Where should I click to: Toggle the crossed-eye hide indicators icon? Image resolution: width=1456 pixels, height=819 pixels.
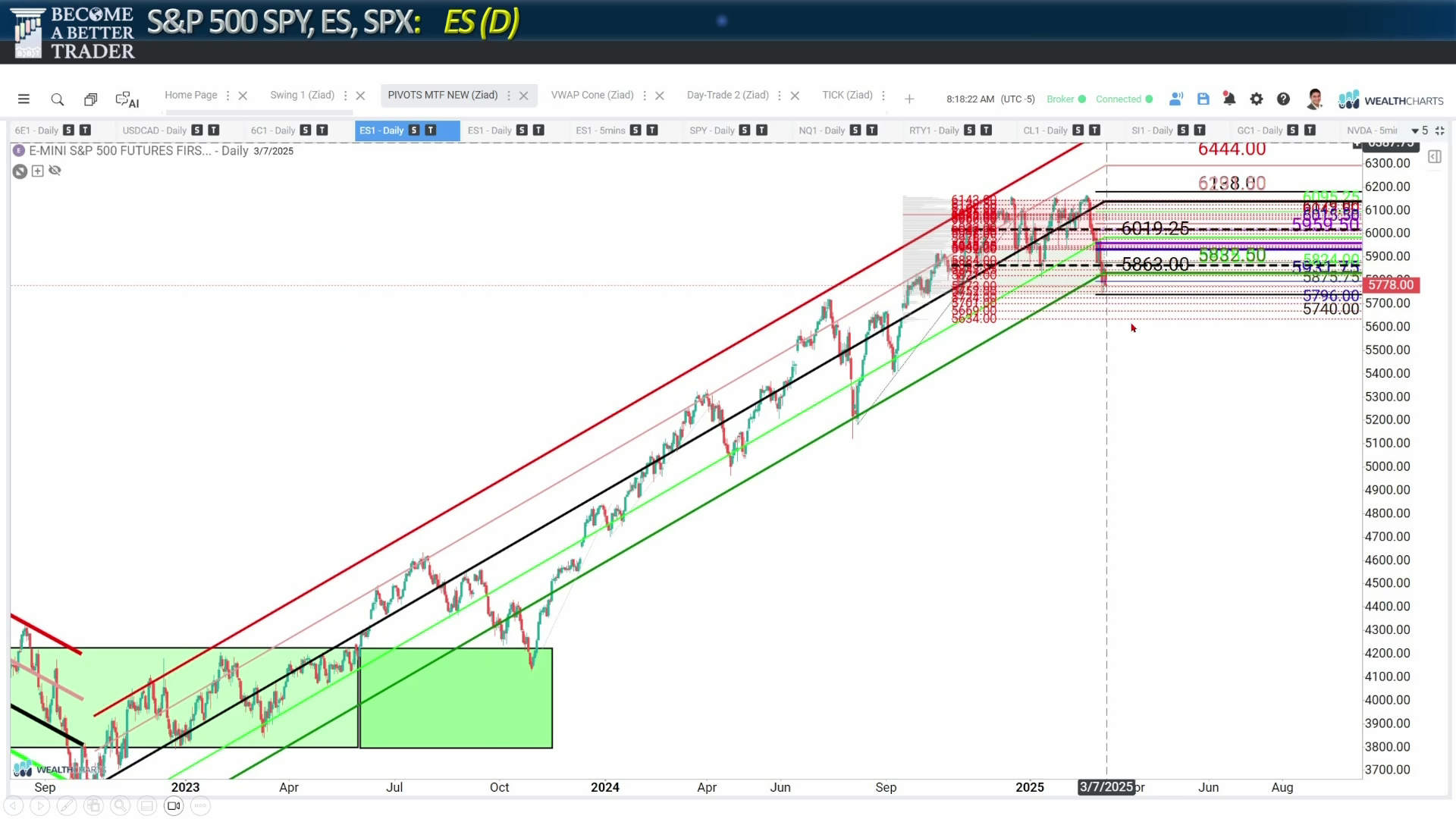(55, 171)
